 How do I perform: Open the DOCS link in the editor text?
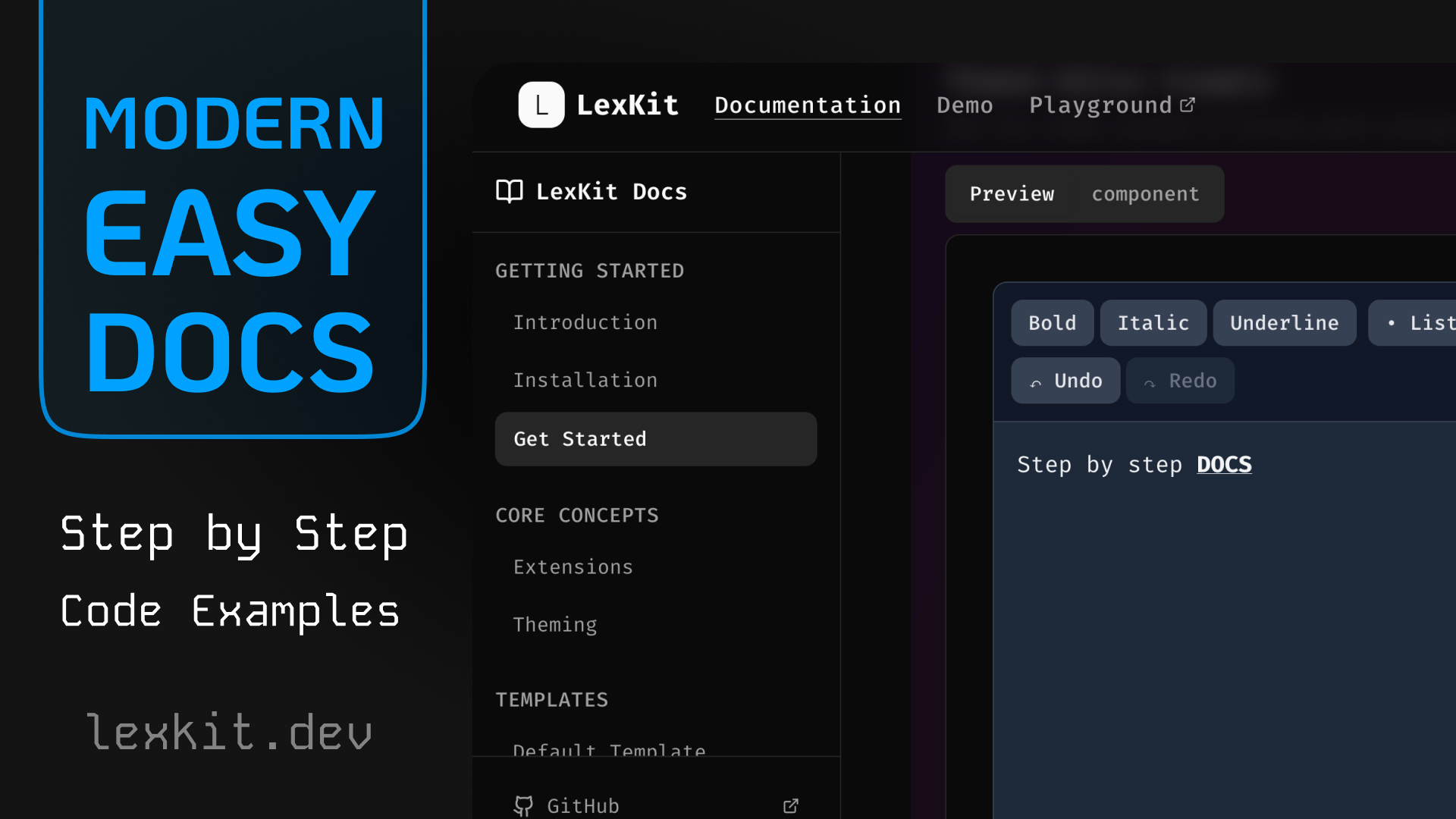(1224, 464)
